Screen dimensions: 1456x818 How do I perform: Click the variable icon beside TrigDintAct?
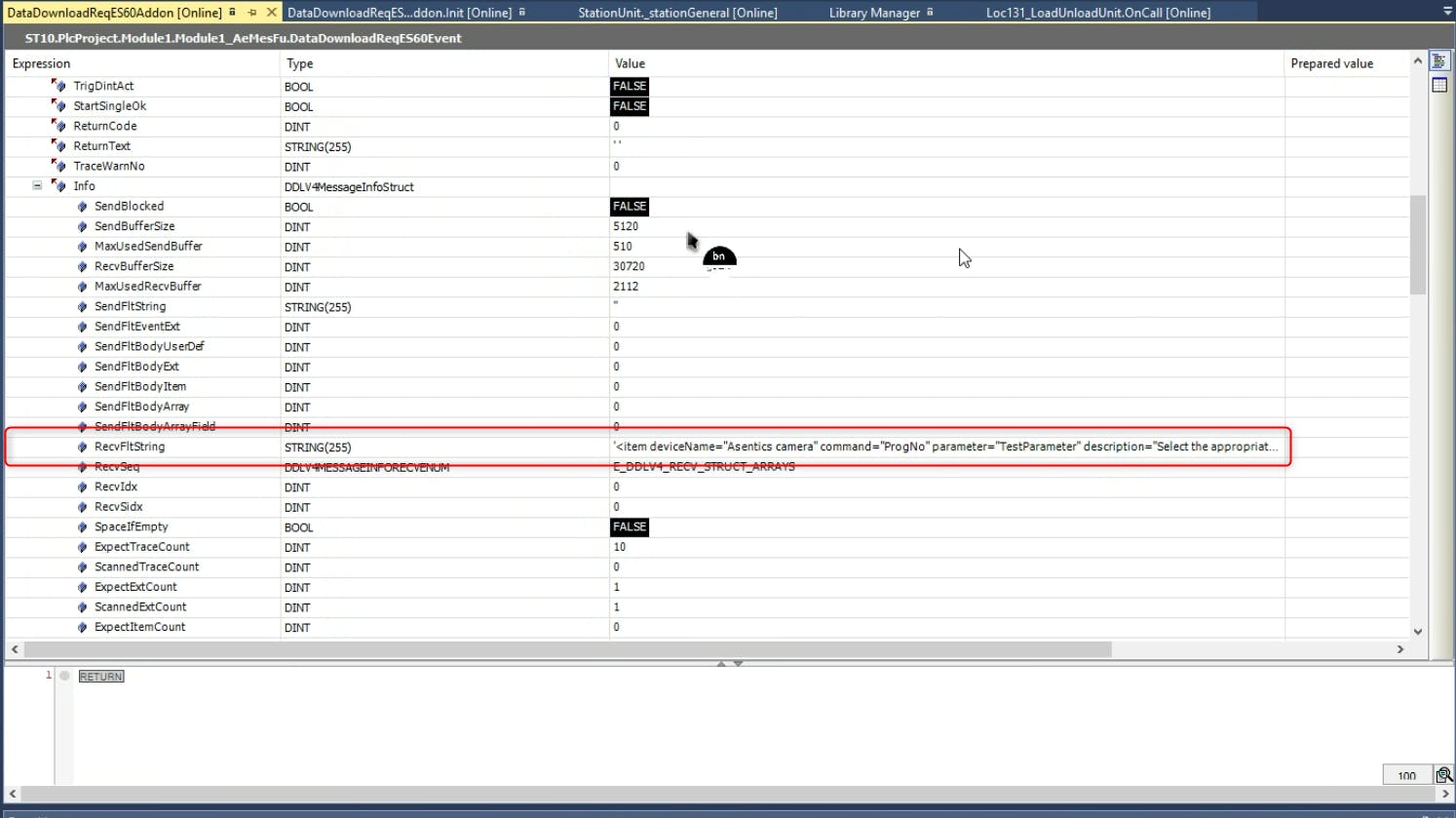point(59,87)
